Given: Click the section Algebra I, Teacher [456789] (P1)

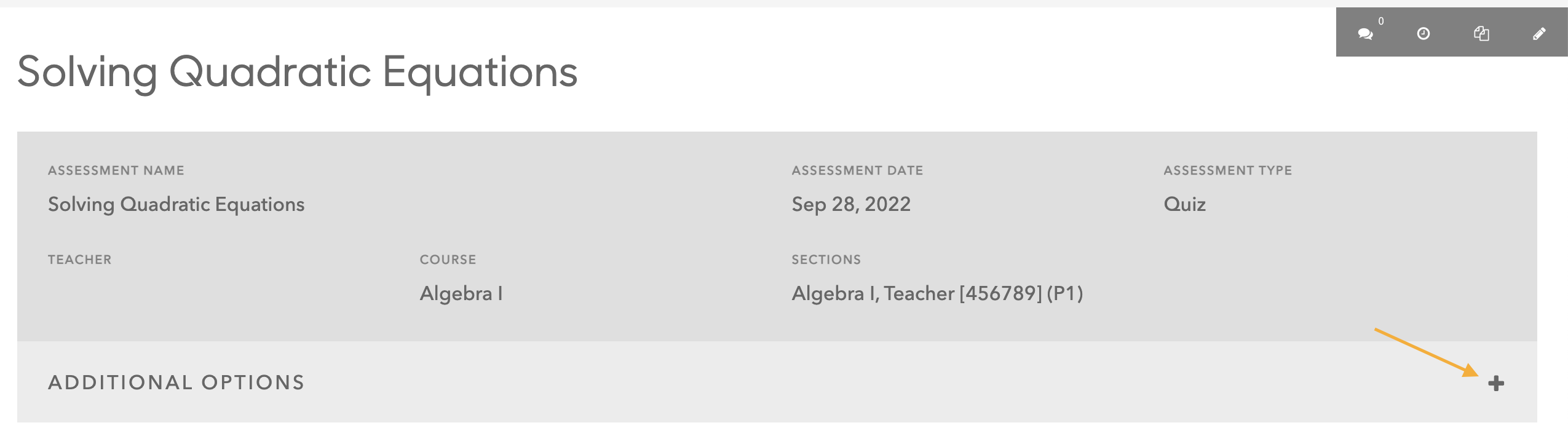Looking at the screenshot, I should [x=937, y=293].
